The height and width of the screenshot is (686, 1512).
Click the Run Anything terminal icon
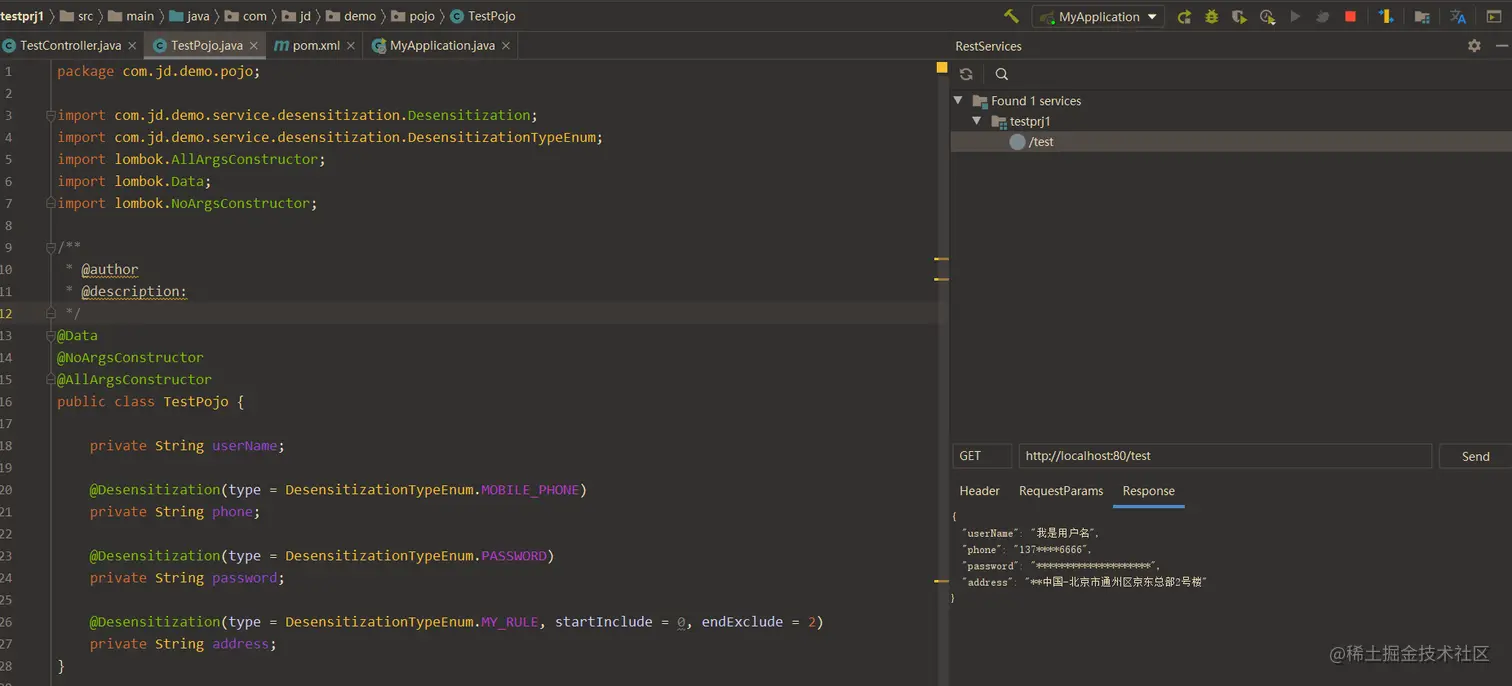point(1494,17)
